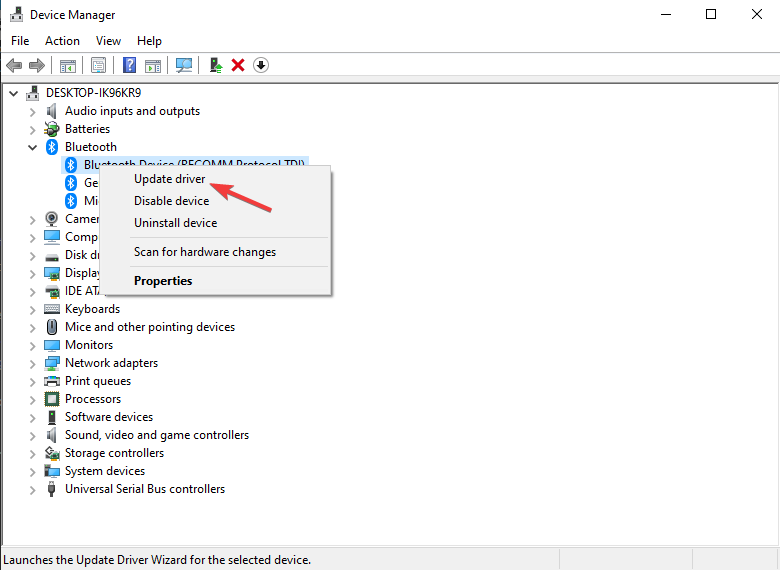Maximize the Device Manager window

pyautogui.click(x=711, y=14)
